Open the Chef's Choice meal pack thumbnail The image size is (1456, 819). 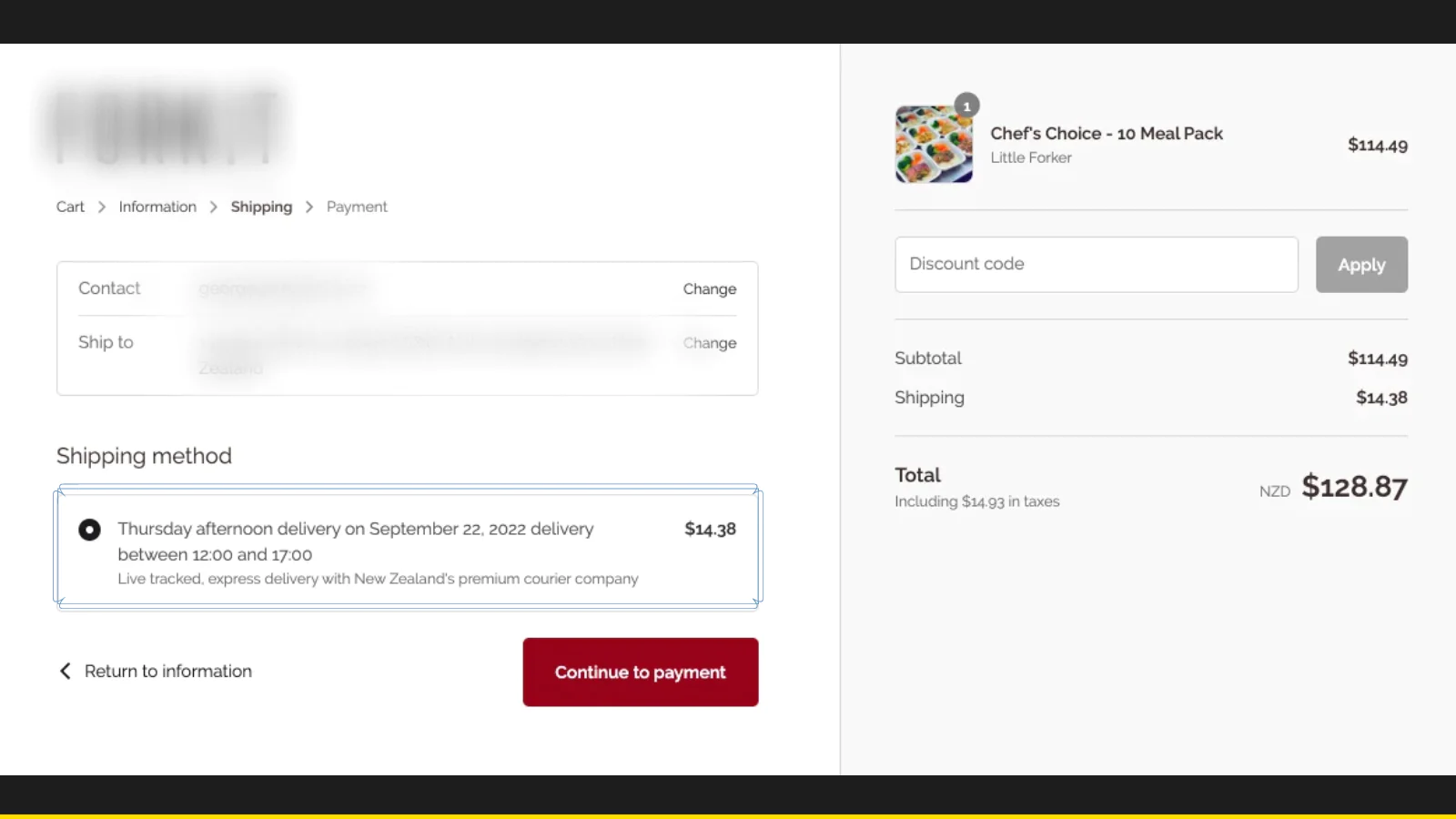pos(933,145)
